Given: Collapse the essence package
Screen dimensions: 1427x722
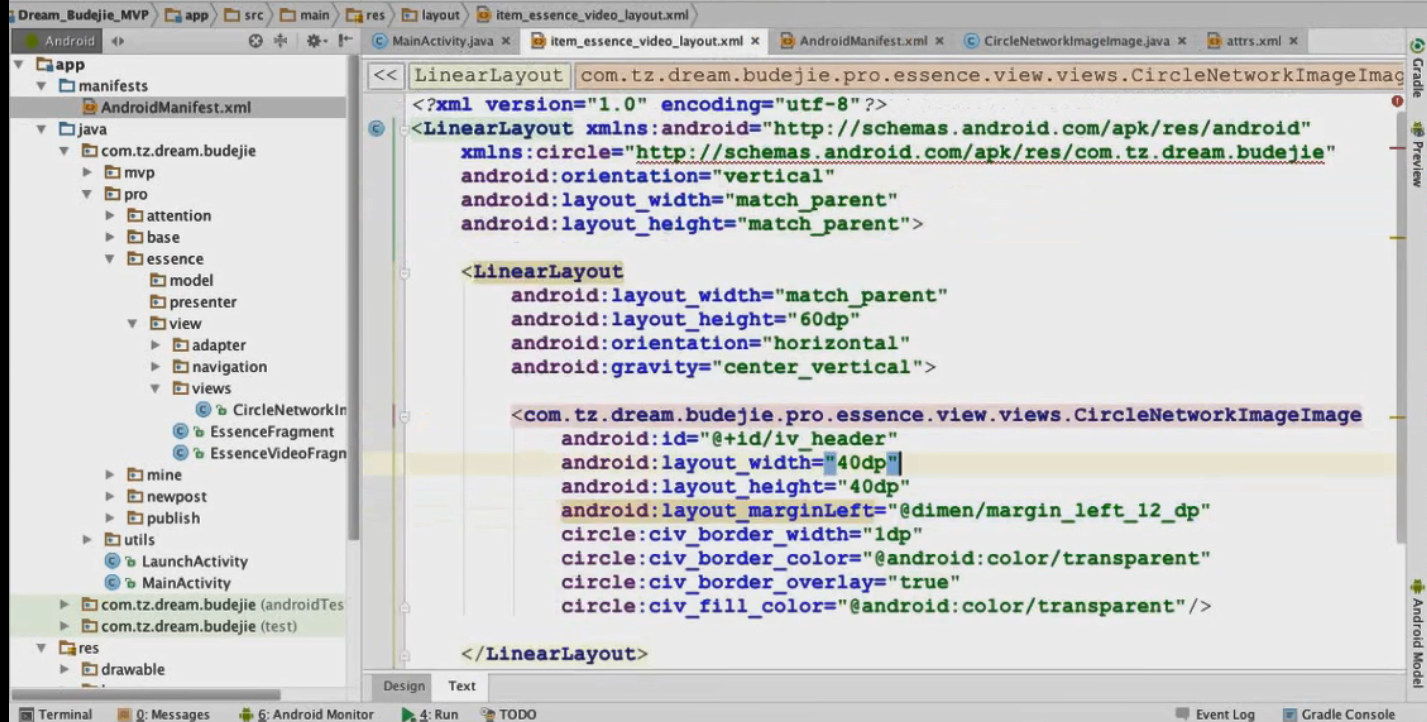Looking at the screenshot, I should tap(110, 259).
